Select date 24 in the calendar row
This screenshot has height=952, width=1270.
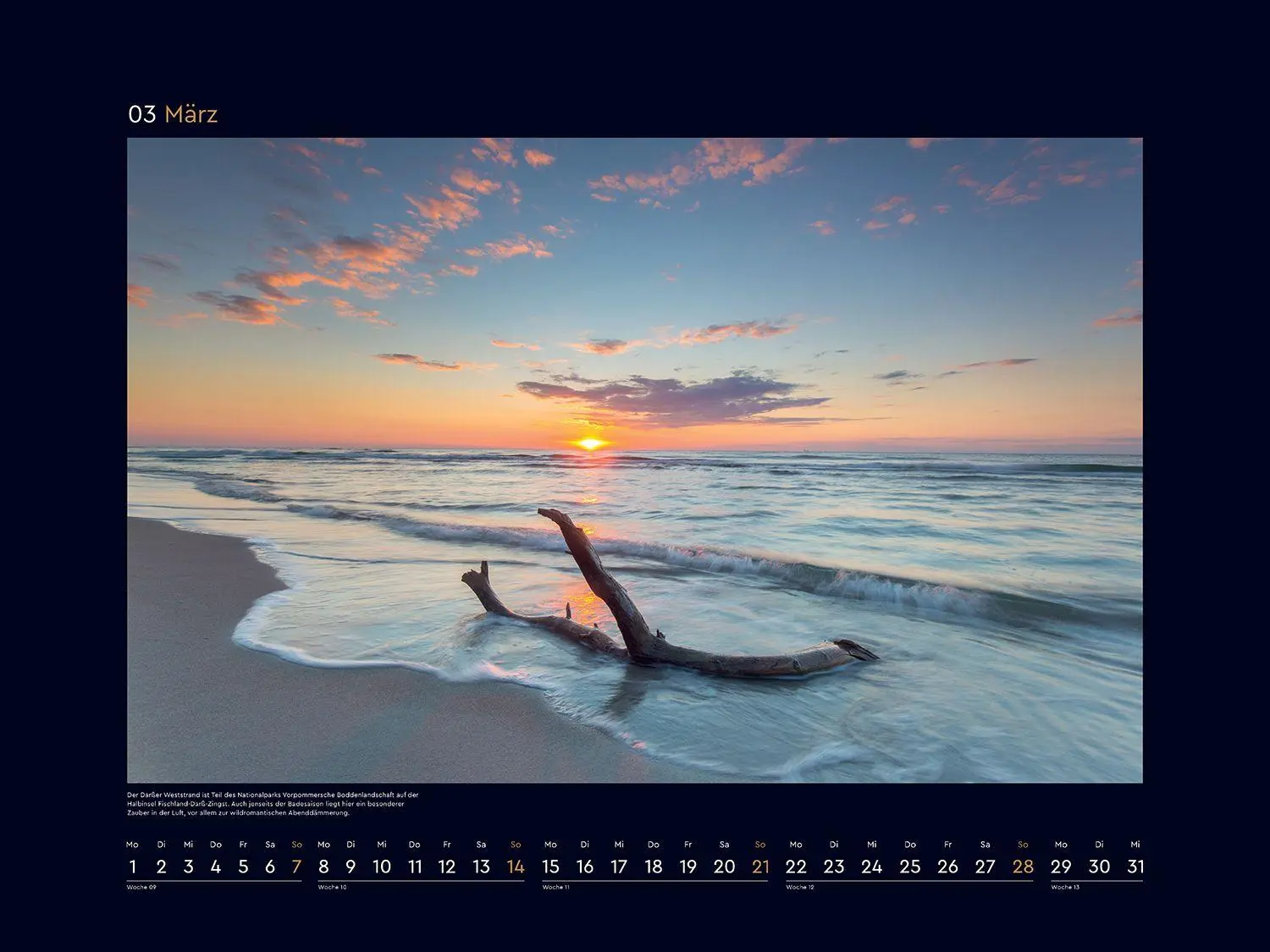872,867
